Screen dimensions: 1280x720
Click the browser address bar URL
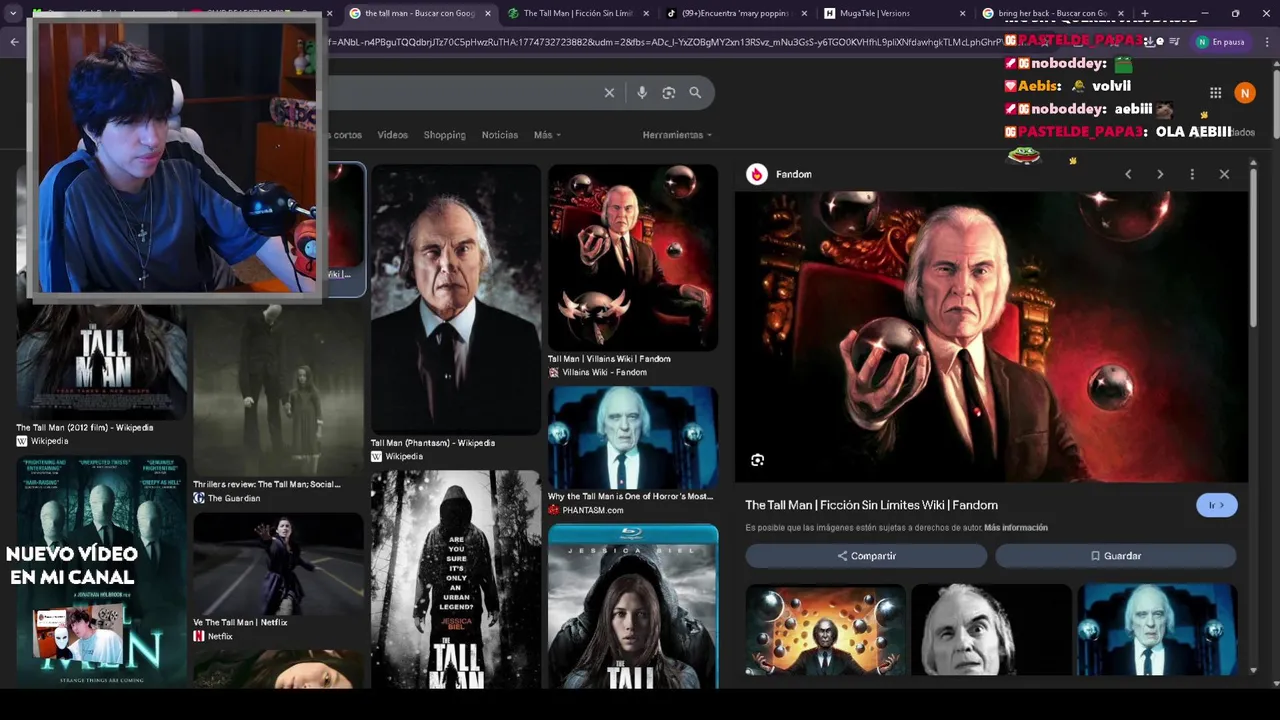pyautogui.click(x=660, y=42)
